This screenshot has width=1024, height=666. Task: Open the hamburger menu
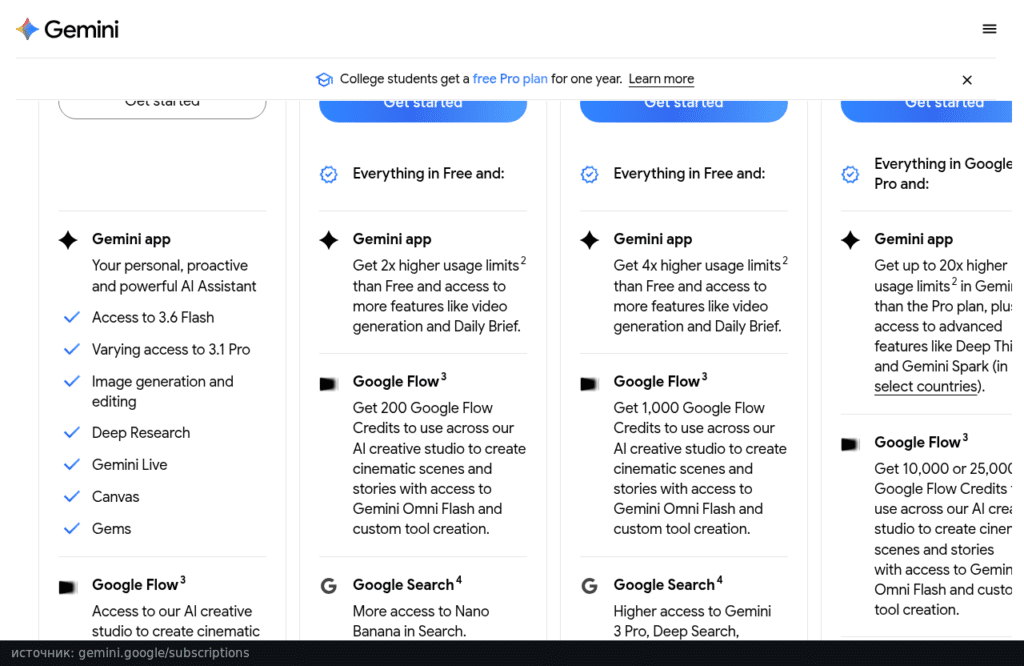pyautogui.click(x=989, y=29)
